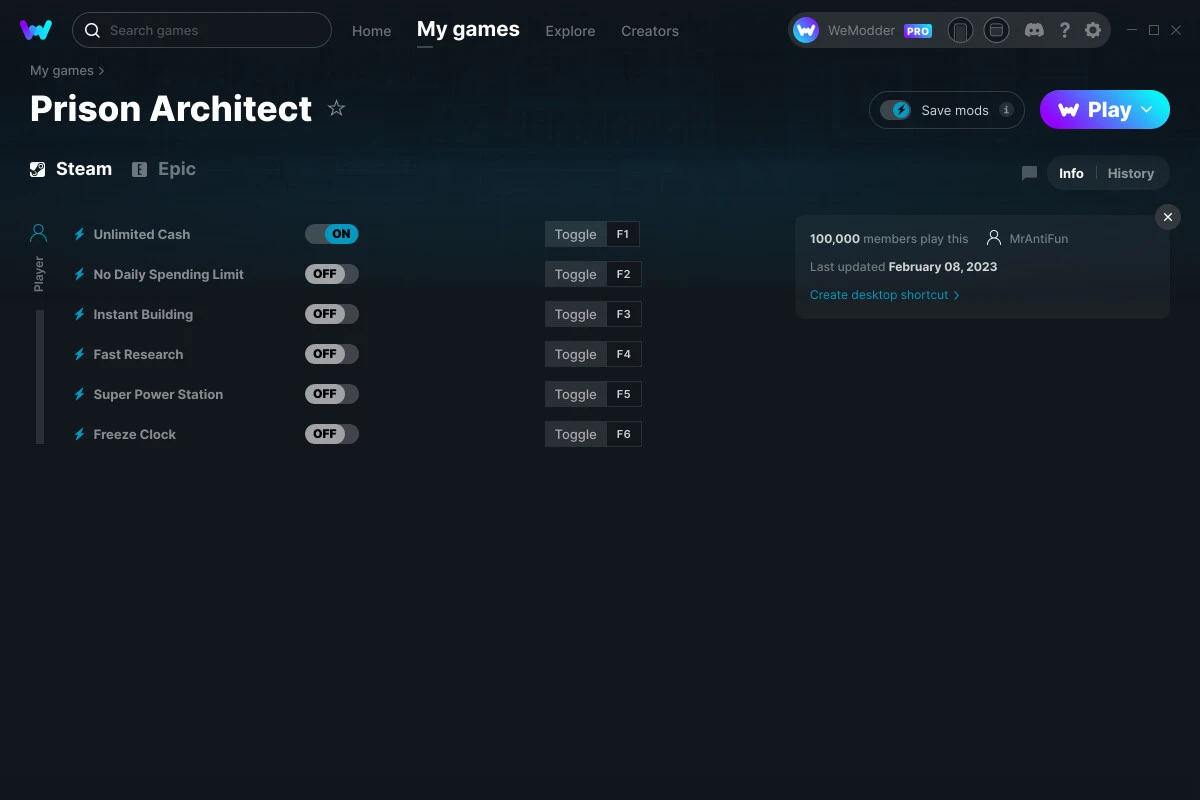Click lightning icon beside Unlimited Cash

pyautogui.click(x=79, y=234)
